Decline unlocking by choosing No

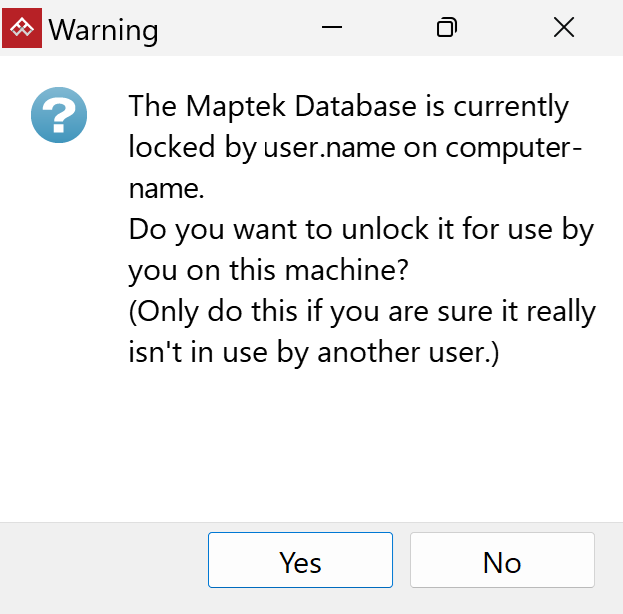point(502,560)
